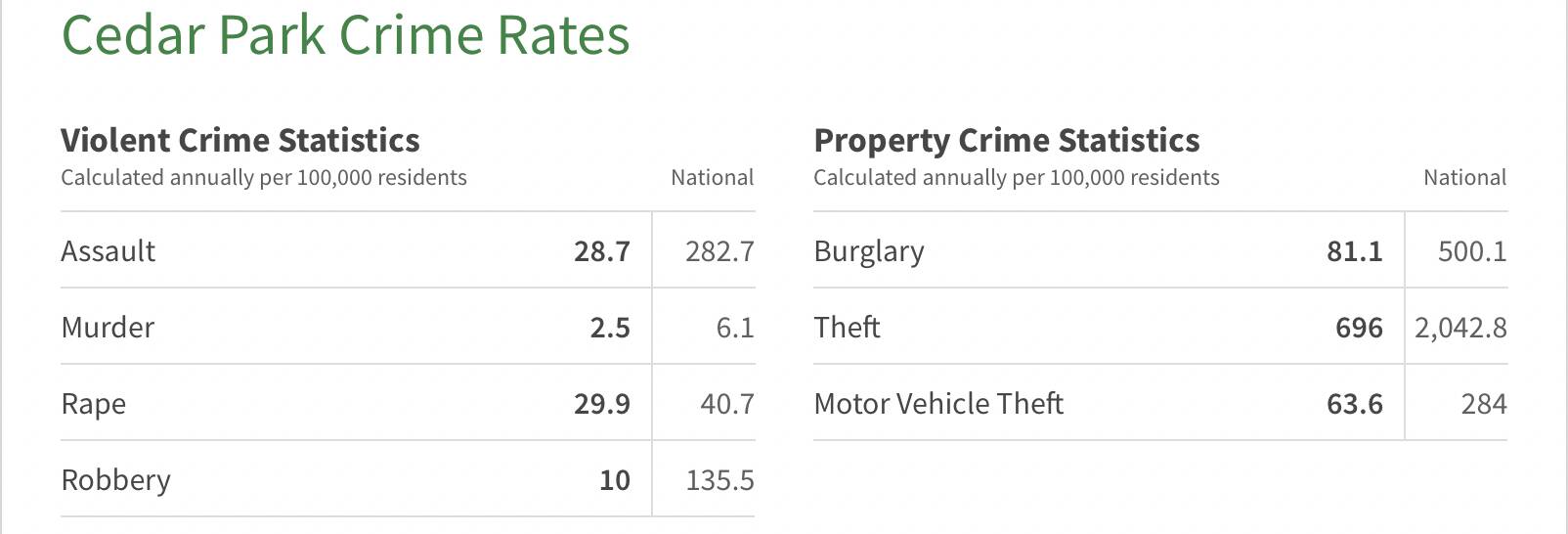Click the National header above violent crimes

[712, 178]
